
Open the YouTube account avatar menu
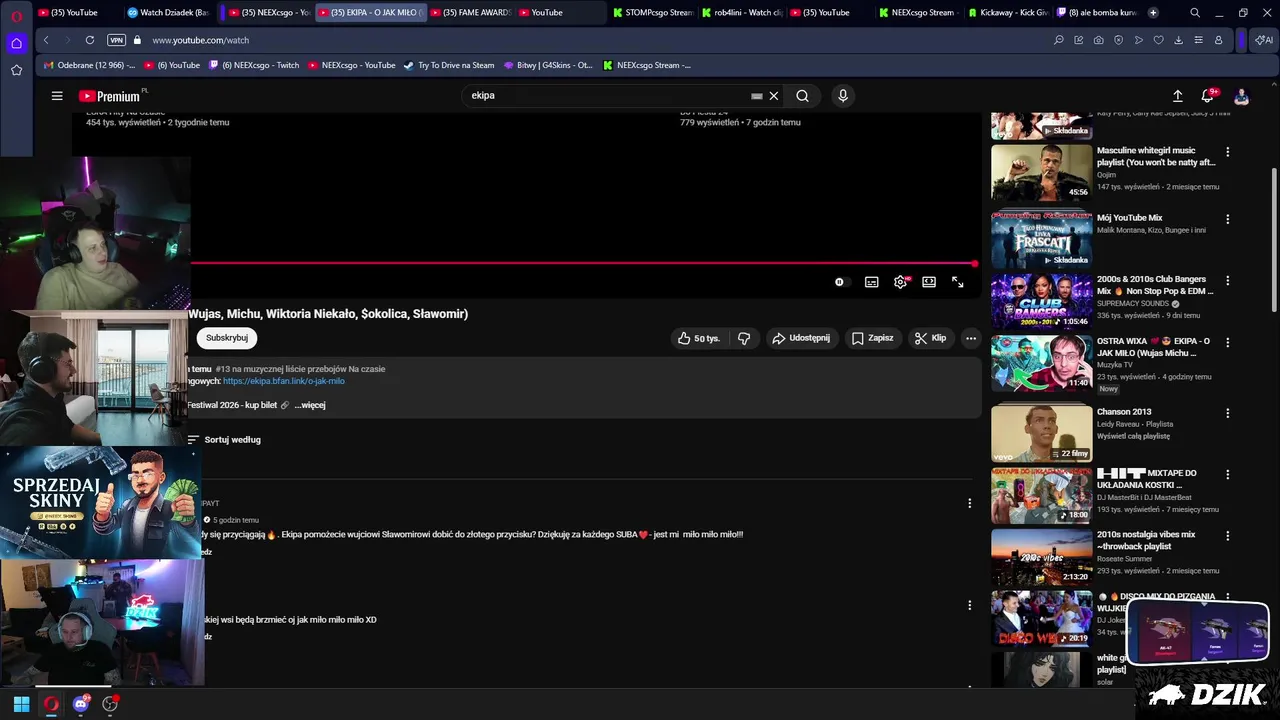coord(1241,96)
